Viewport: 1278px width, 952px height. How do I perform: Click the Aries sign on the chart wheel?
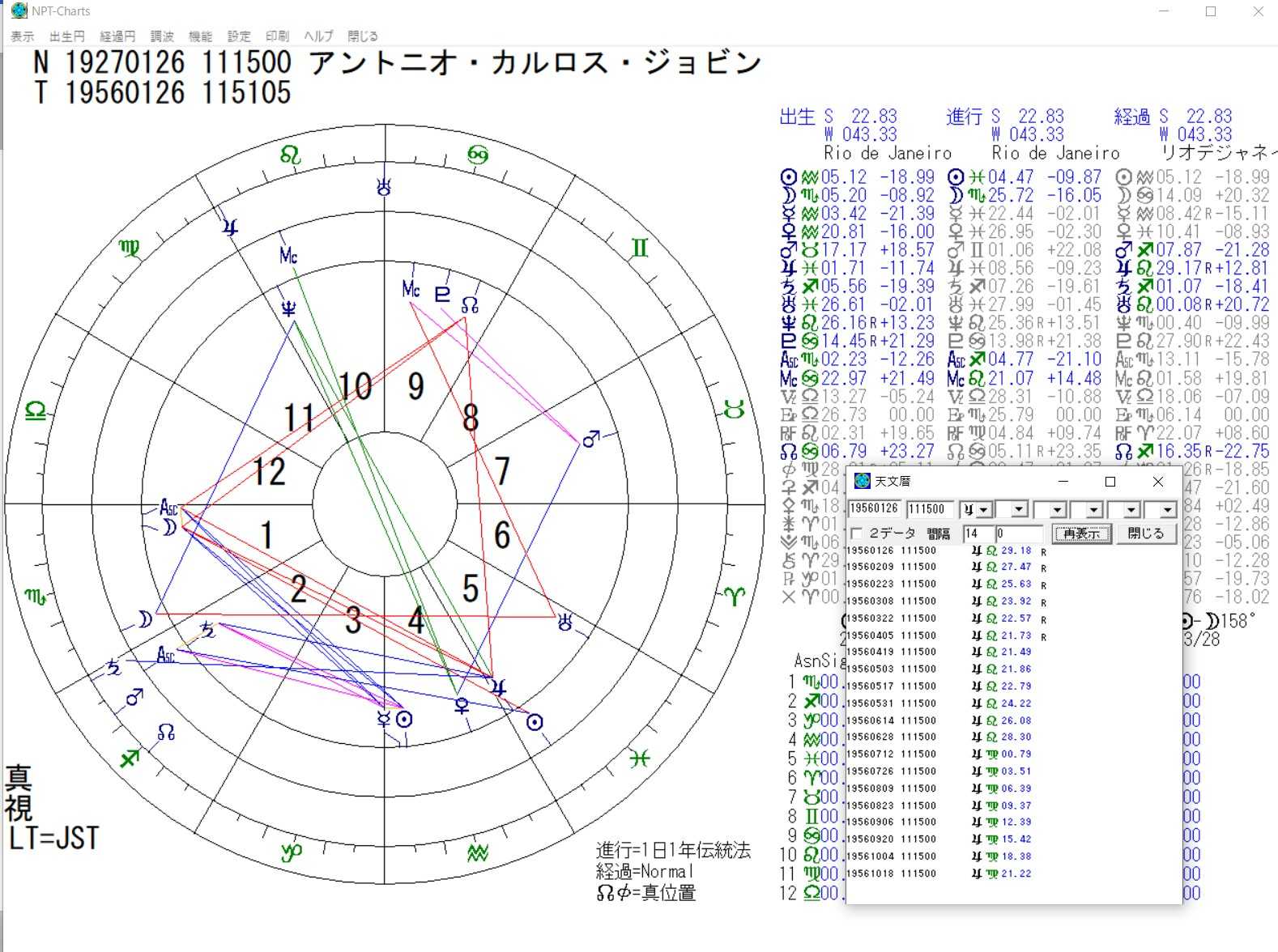734,597
